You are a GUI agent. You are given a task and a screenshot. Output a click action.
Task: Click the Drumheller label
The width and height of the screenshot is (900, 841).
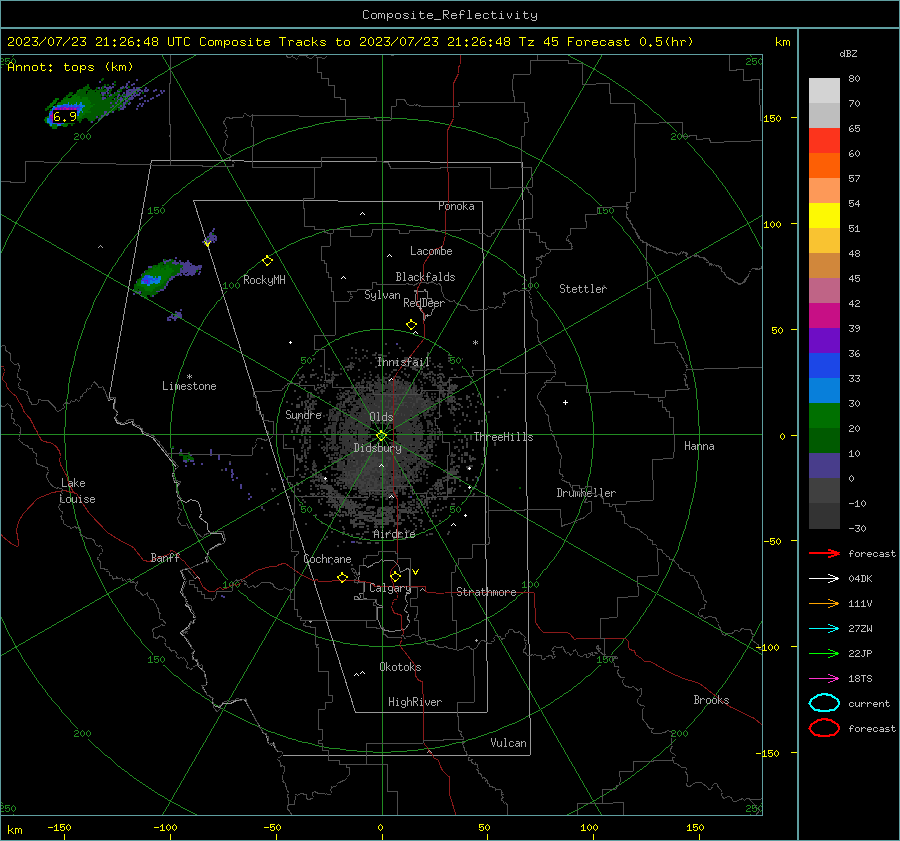586,493
